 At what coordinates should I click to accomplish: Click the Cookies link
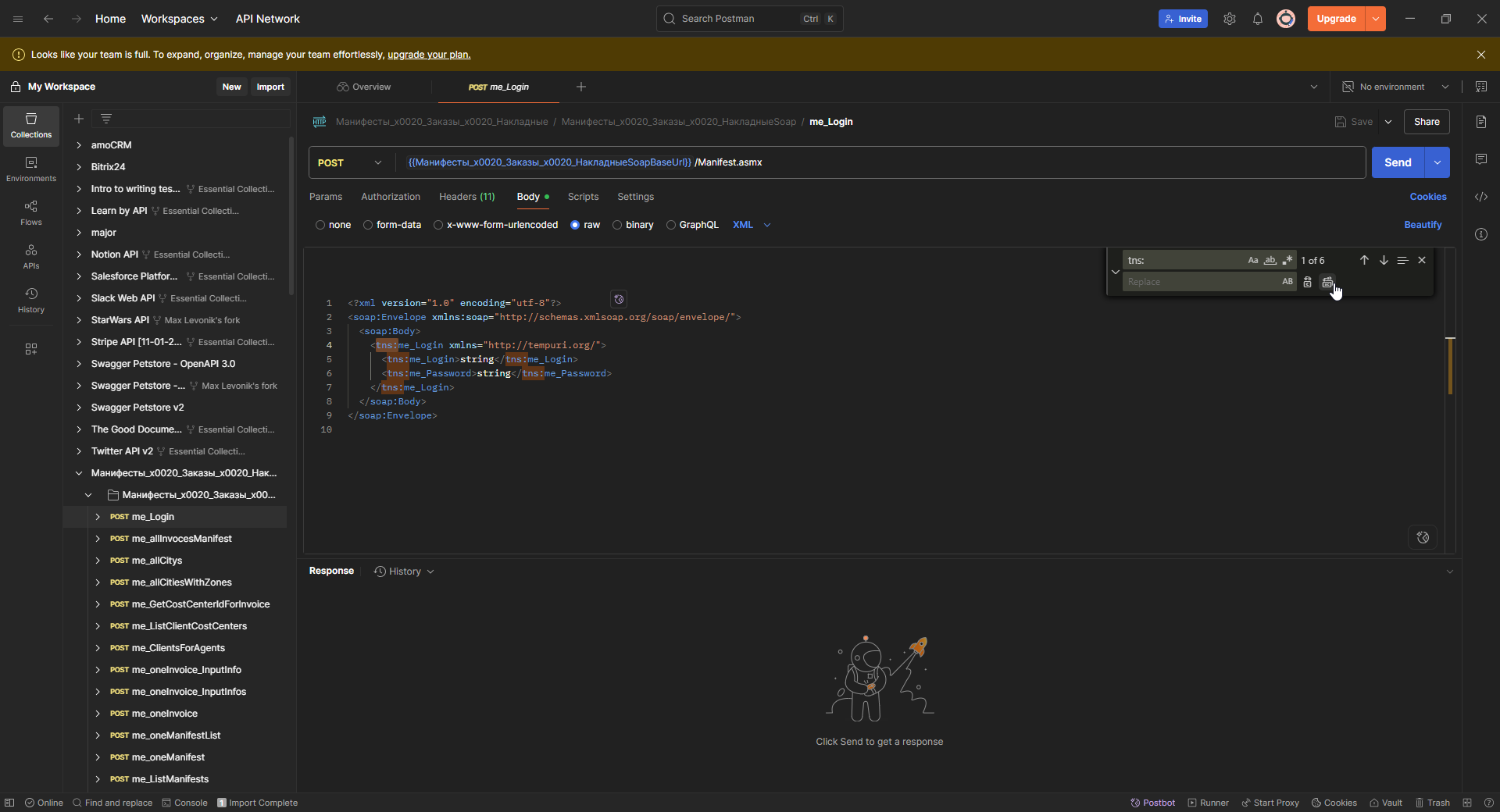pos(1428,197)
